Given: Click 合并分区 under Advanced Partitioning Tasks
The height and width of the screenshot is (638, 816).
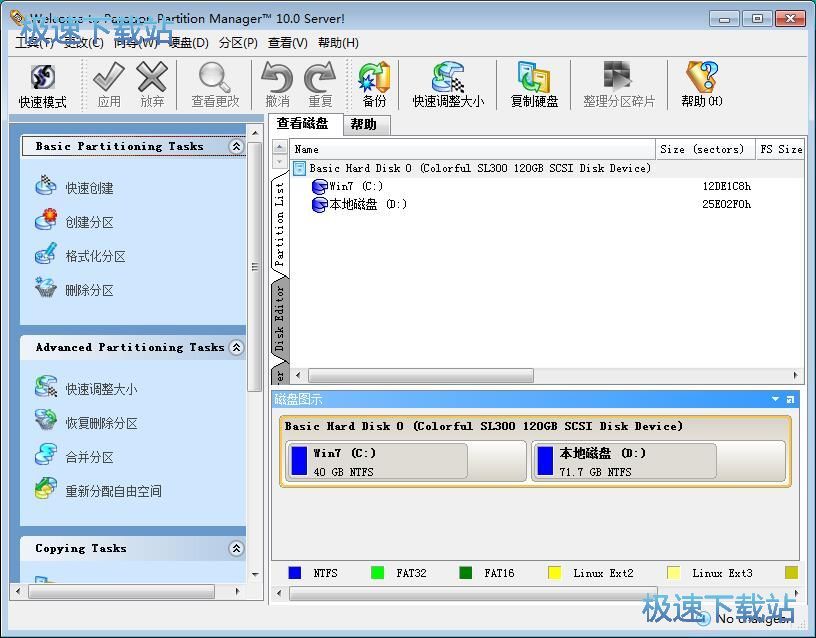Looking at the screenshot, I should coord(84,457).
